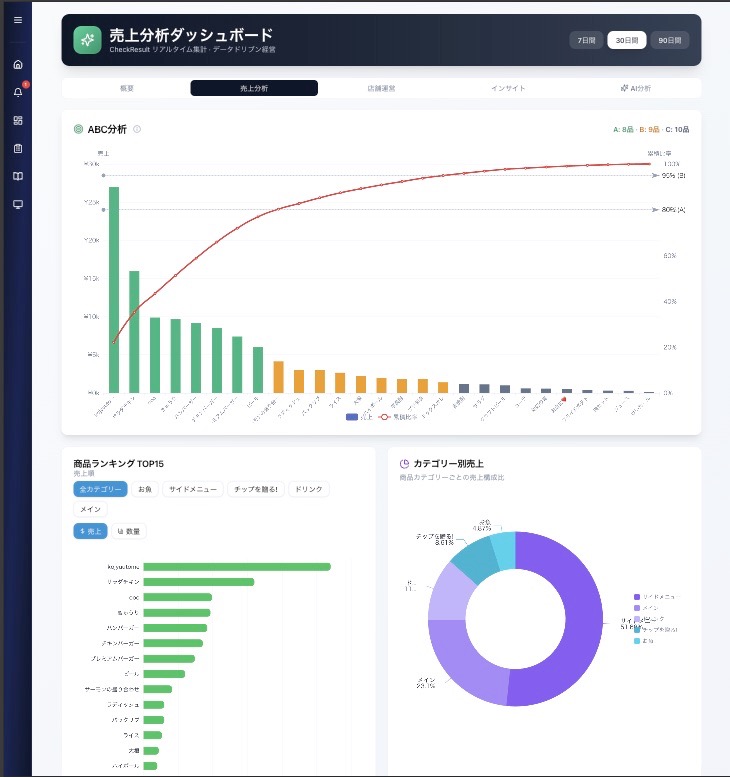Image resolution: width=730 pixels, height=777 pixels.
Task: Click the largest dark purple donut segment
Action: tap(582, 619)
